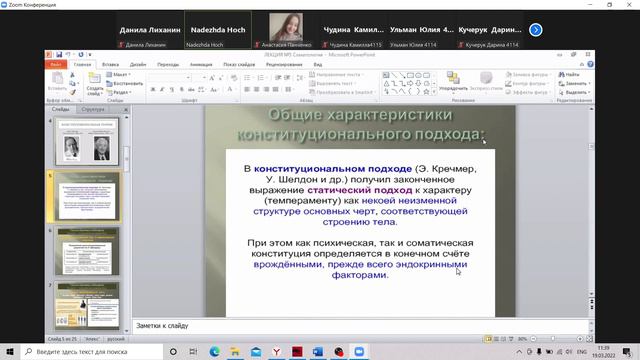Open Change Case (Aa) dropdown
The height and width of the screenshot is (360, 640).
click(x=214, y=89)
